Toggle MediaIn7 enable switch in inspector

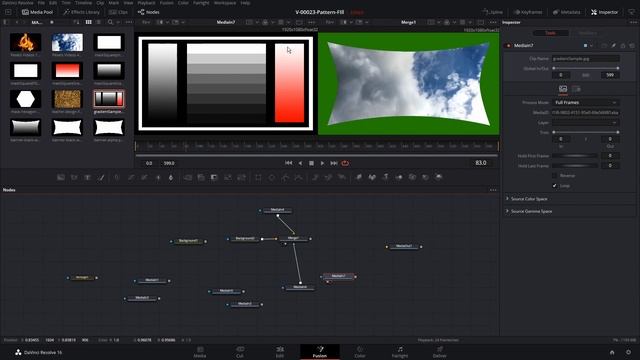508,46
